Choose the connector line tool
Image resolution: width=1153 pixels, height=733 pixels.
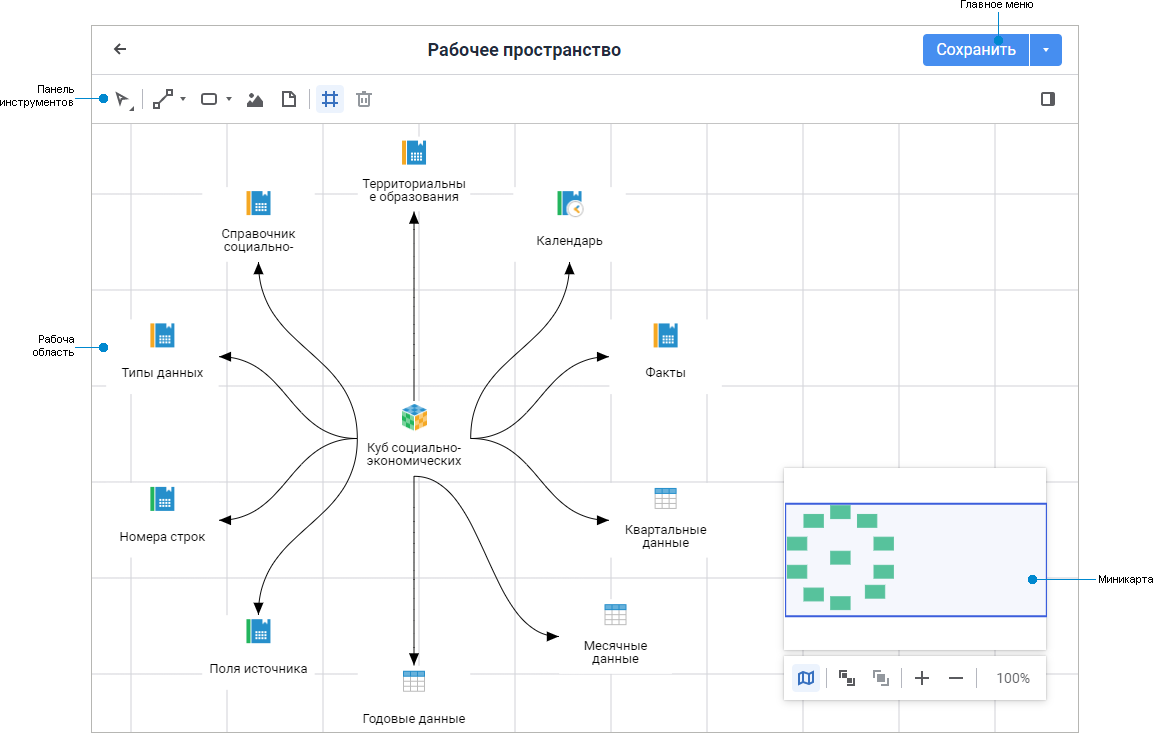point(163,99)
